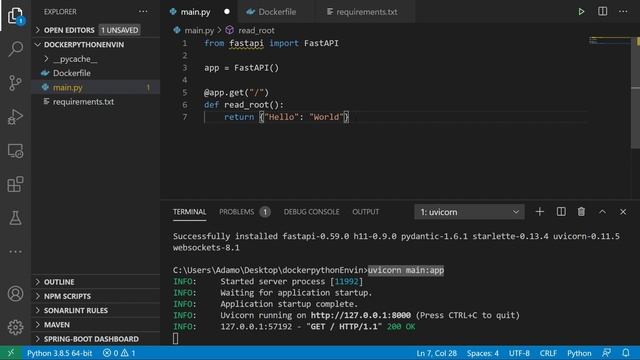This screenshot has height=360, width=640.
Task: Open notifications bell in status bar
Action: [626, 353]
